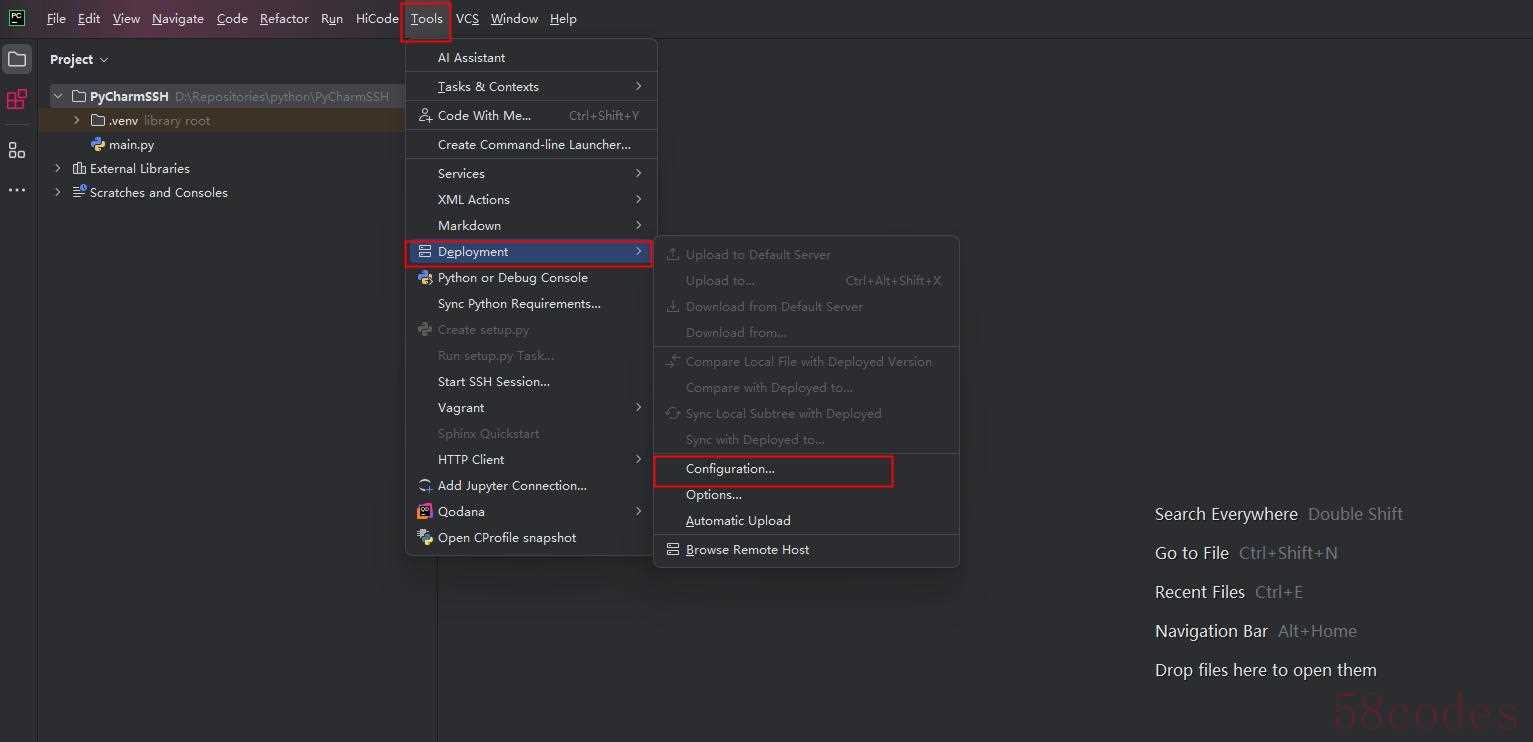Collapse the PyCharmSSH project node

click(x=58, y=97)
